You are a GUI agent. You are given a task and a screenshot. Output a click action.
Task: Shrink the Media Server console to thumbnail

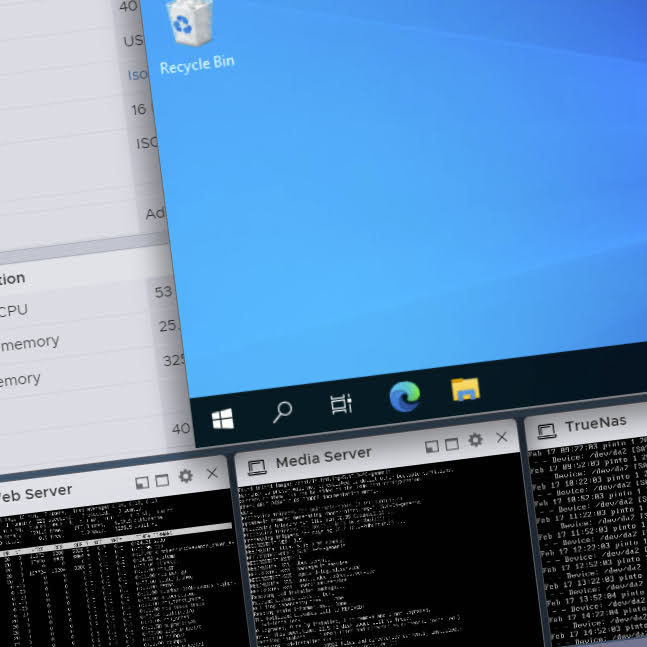432,446
